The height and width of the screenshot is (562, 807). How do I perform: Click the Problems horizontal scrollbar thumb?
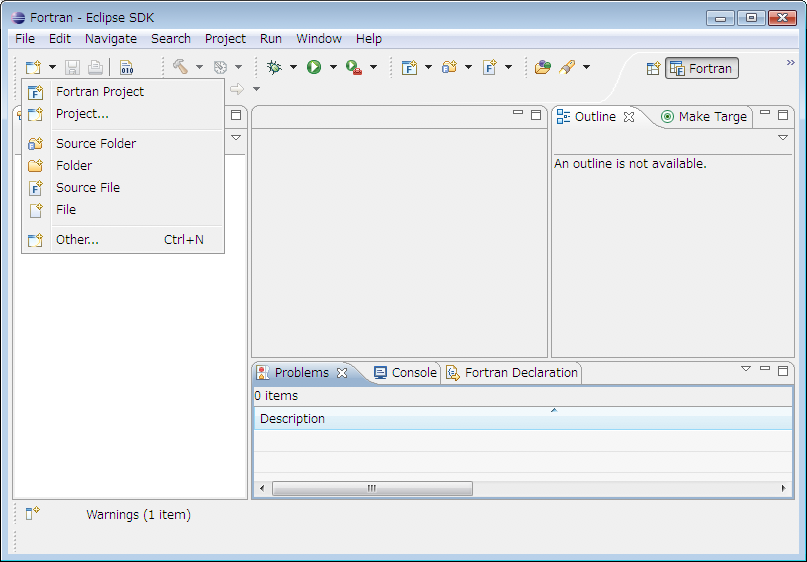click(x=372, y=488)
